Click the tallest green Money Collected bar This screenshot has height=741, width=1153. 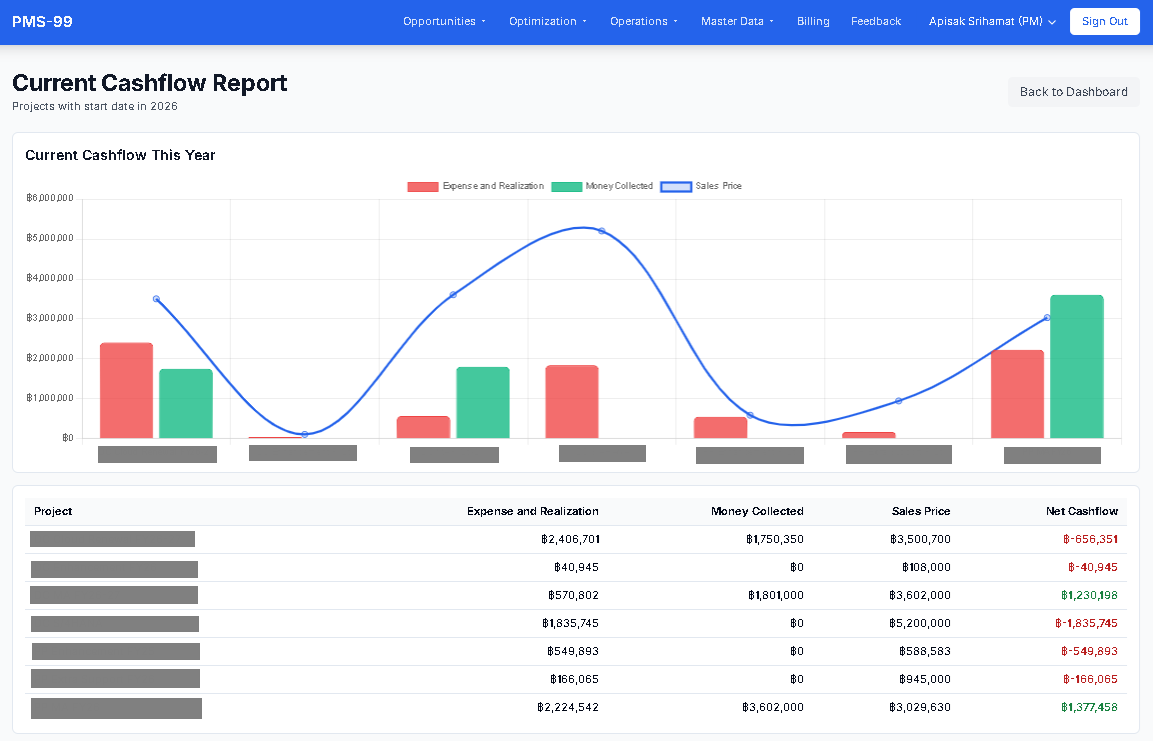point(1076,366)
